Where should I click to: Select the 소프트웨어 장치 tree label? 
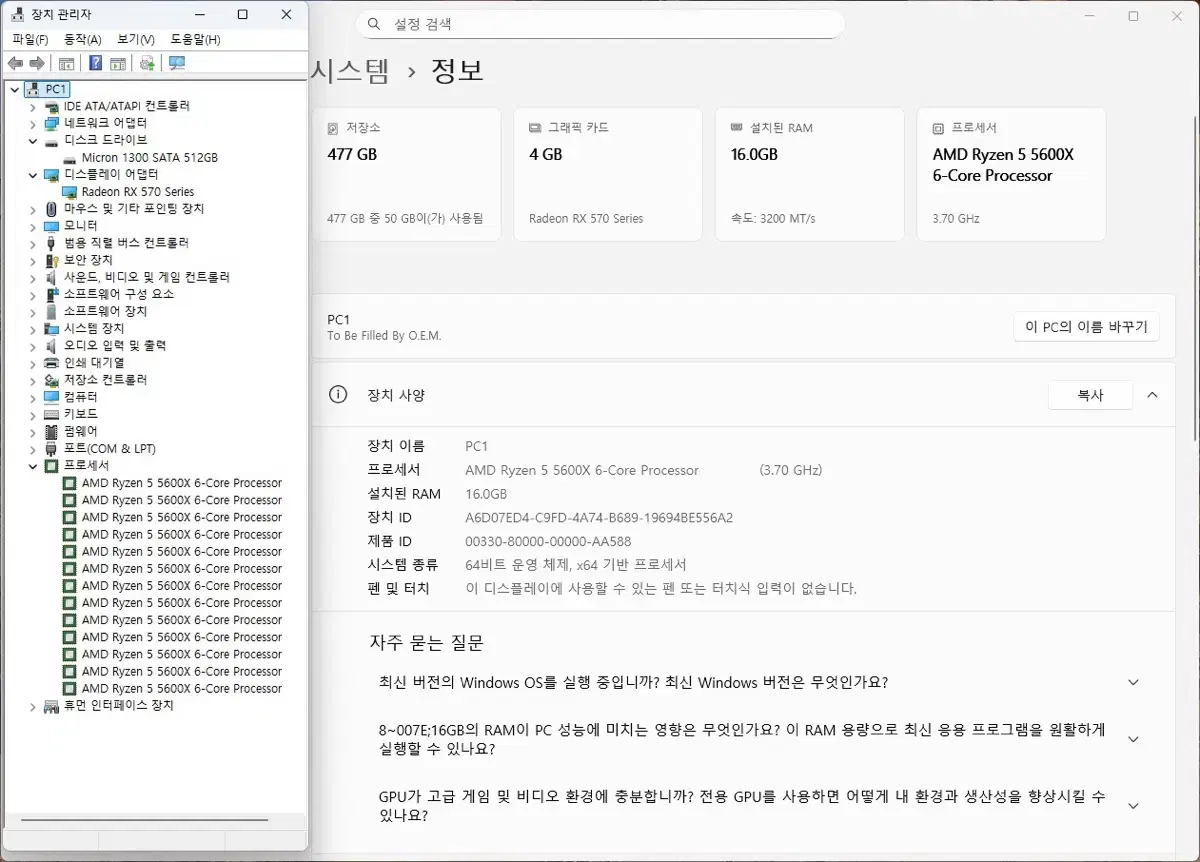105,312
